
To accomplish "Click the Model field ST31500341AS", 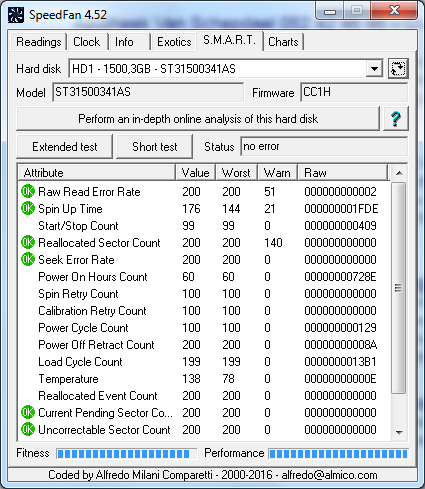I will (148, 92).
